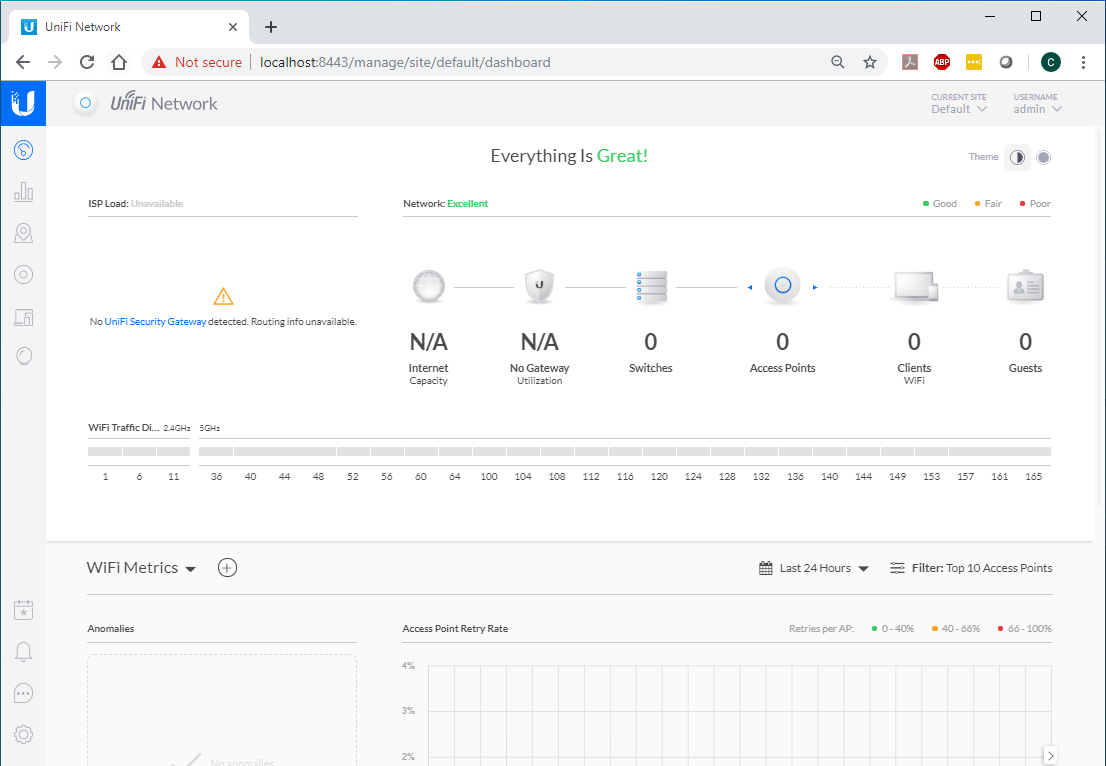Click the Switches stack icon
This screenshot has width=1106, height=766.
pos(651,286)
